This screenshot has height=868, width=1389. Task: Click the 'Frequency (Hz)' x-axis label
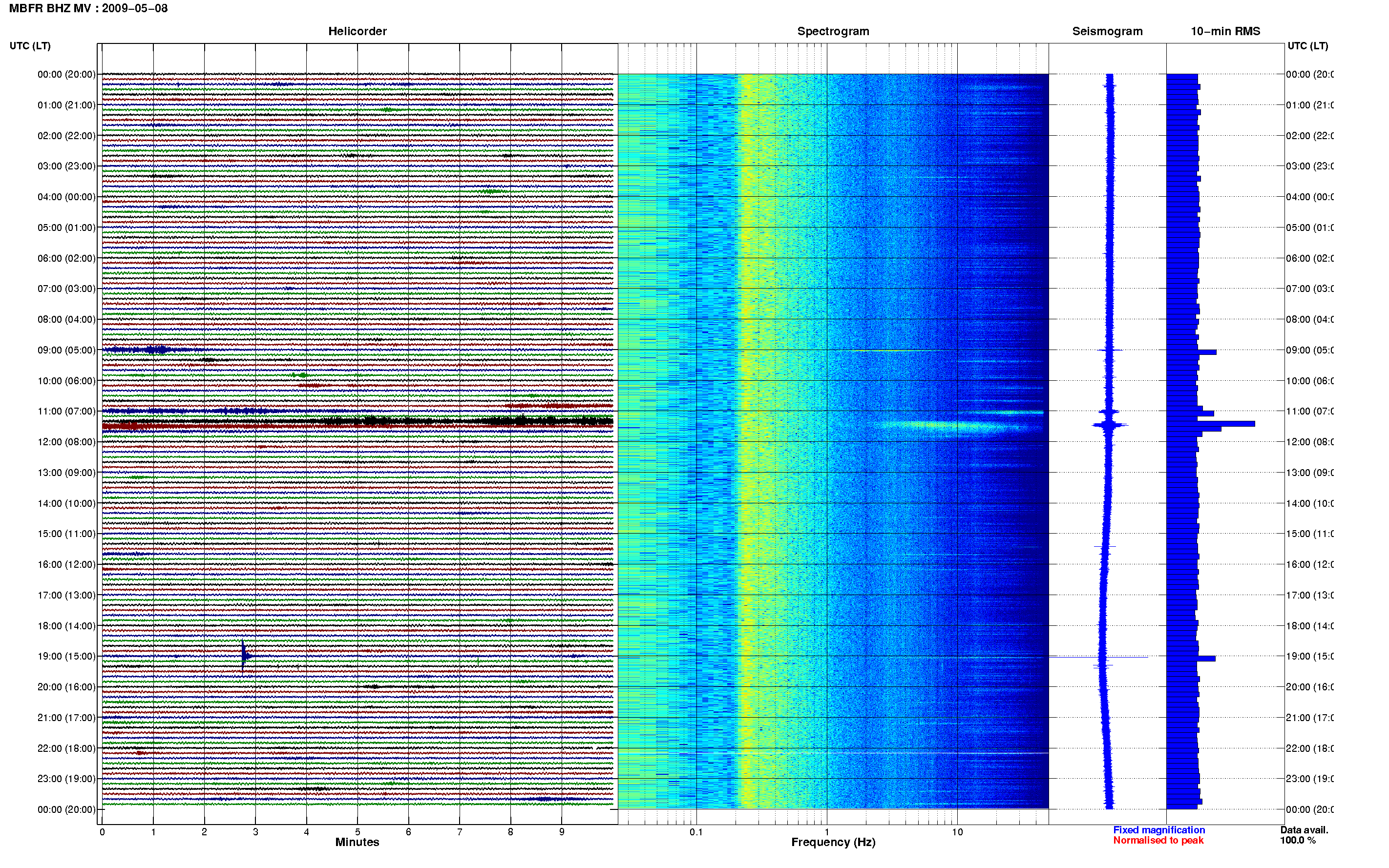pyautogui.click(x=833, y=843)
